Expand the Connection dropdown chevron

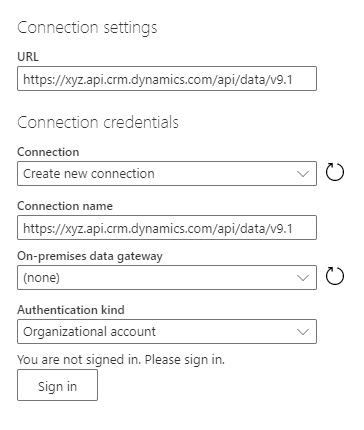point(303,174)
